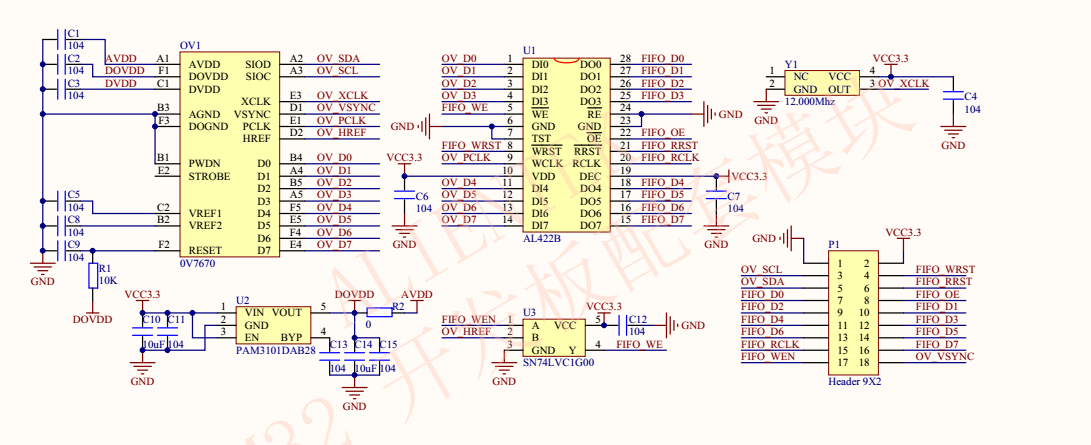Select the RESET pin name on OV1
This screenshot has width=1091, height=445.
pyautogui.click(x=205, y=250)
